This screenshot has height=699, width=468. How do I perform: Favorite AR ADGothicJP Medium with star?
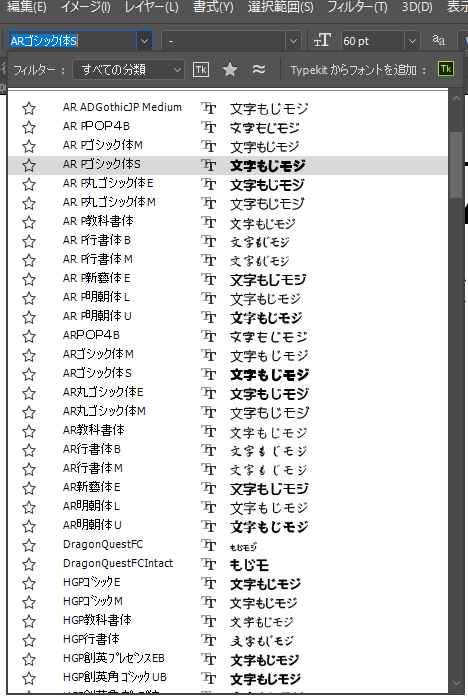click(x=29, y=108)
